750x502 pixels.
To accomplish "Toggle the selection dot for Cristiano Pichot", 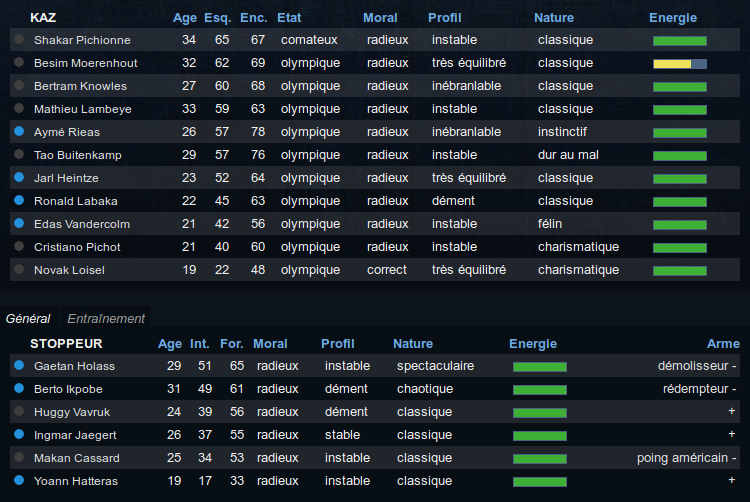I will click(19, 246).
